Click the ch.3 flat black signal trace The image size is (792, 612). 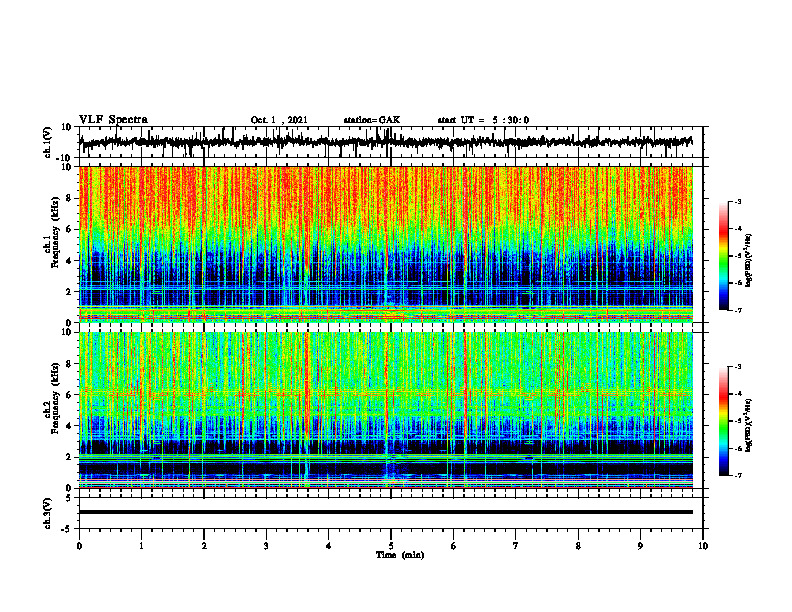point(386,512)
